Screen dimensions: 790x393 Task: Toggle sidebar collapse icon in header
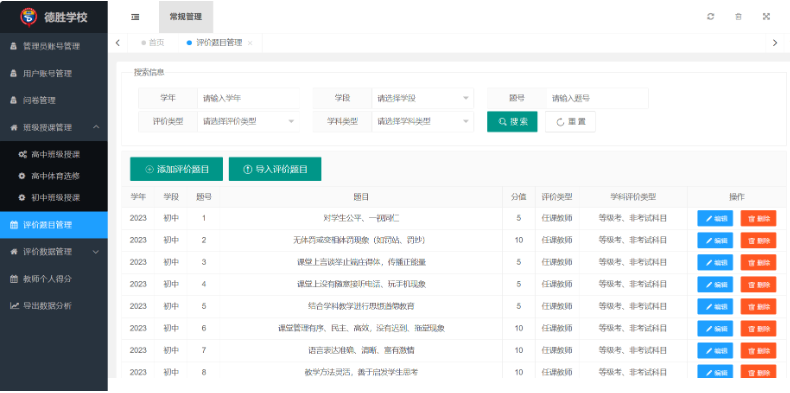(x=135, y=17)
